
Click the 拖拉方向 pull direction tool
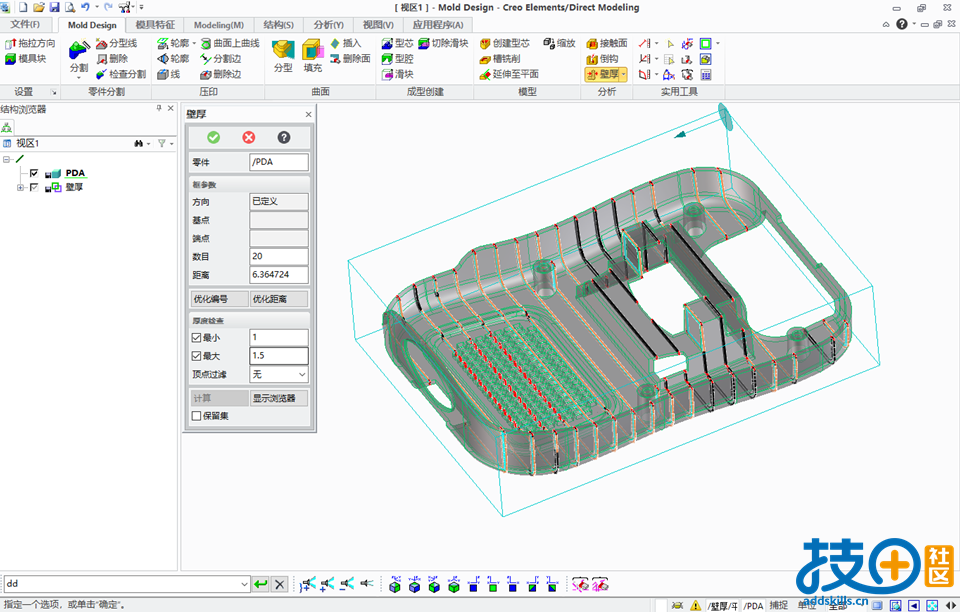click(x=30, y=43)
